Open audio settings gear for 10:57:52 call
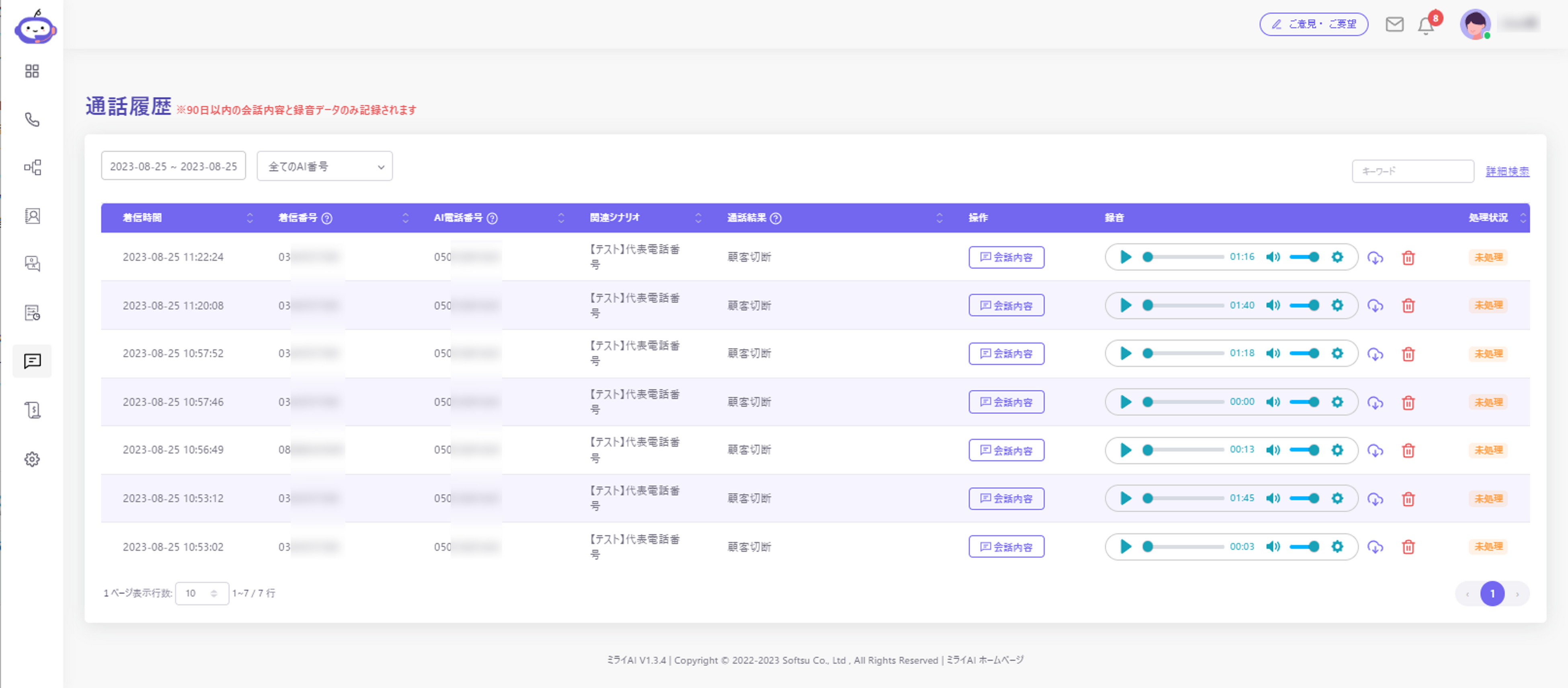 click(1337, 353)
